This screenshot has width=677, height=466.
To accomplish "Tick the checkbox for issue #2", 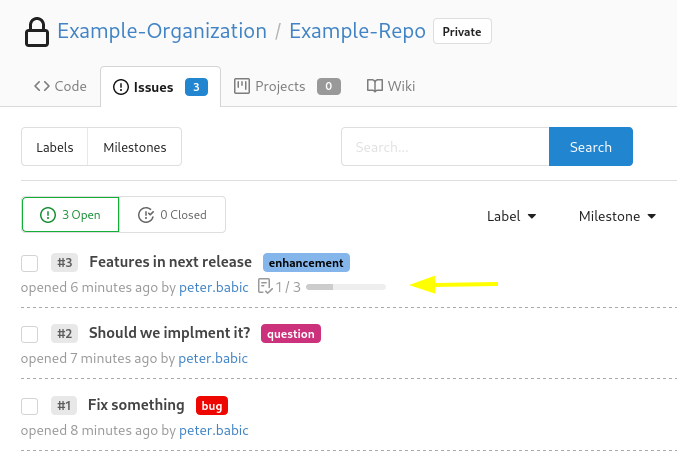I will click(x=30, y=334).
